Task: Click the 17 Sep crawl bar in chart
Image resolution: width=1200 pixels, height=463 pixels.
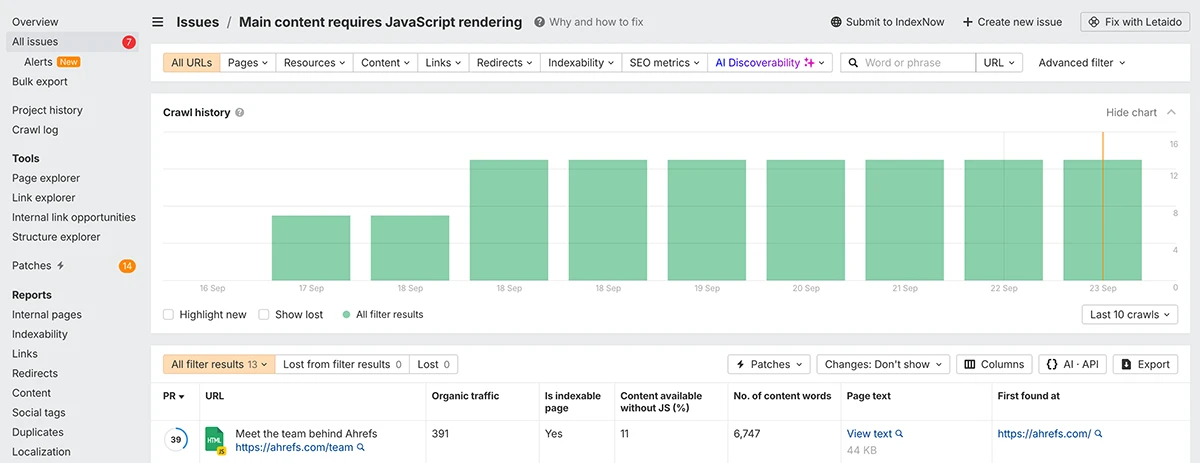Action: pos(311,248)
